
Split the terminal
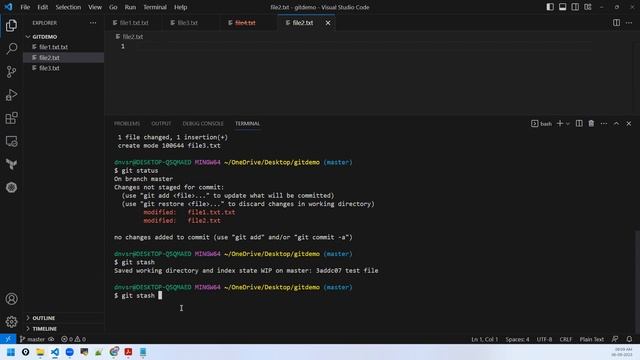coord(579,123)
